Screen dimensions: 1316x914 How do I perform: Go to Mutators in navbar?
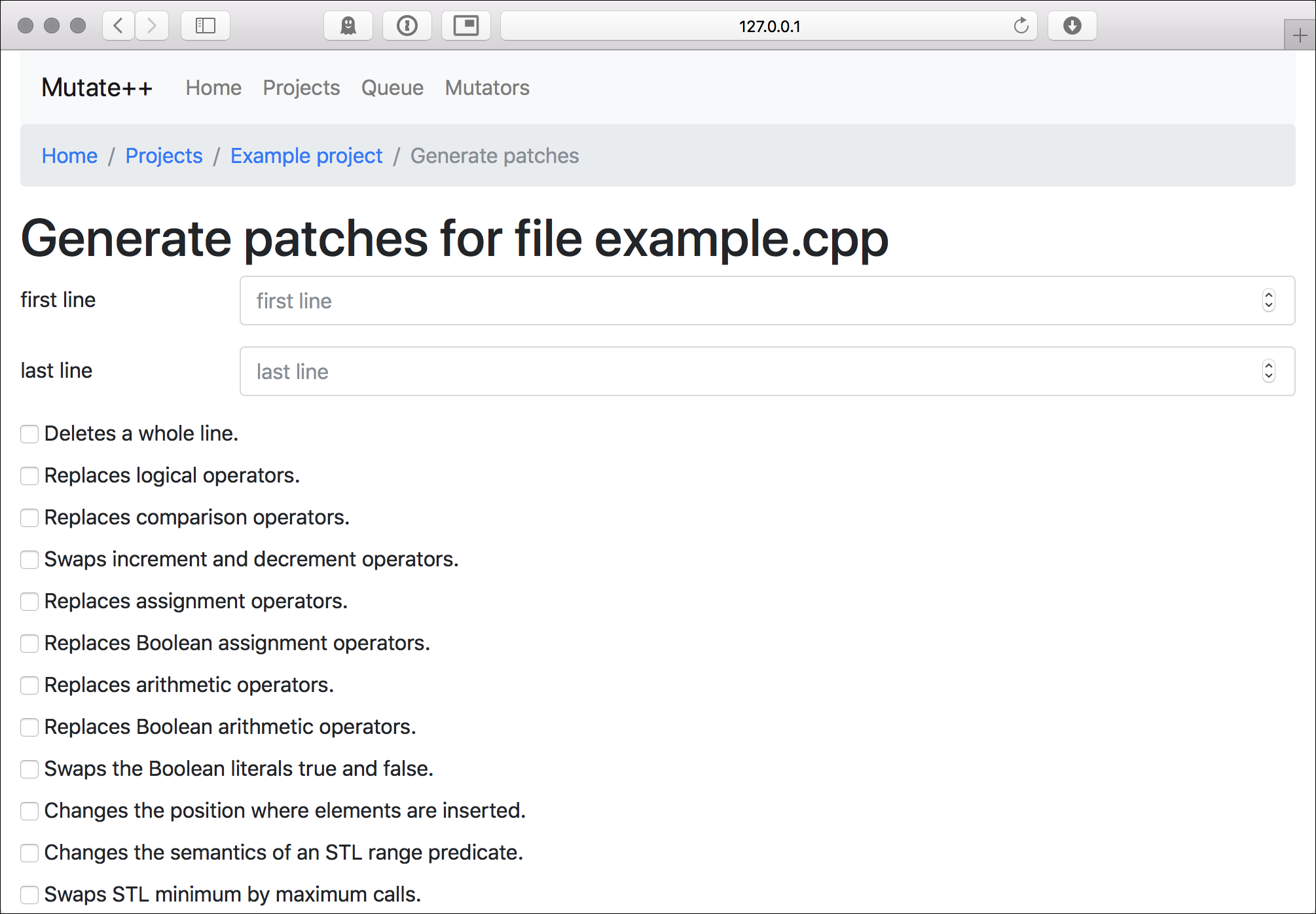tap(487, 88)
